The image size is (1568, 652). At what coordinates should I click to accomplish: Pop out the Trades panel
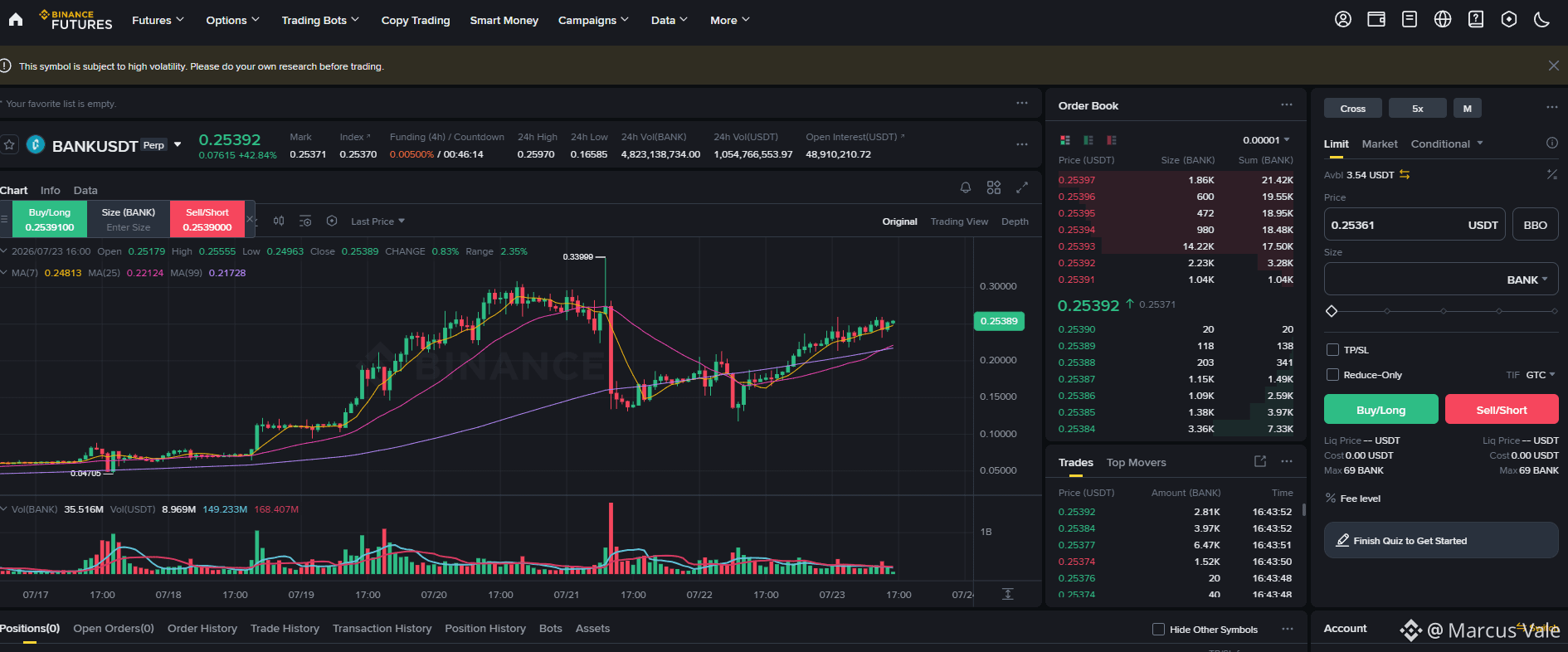click(1260, 461)
